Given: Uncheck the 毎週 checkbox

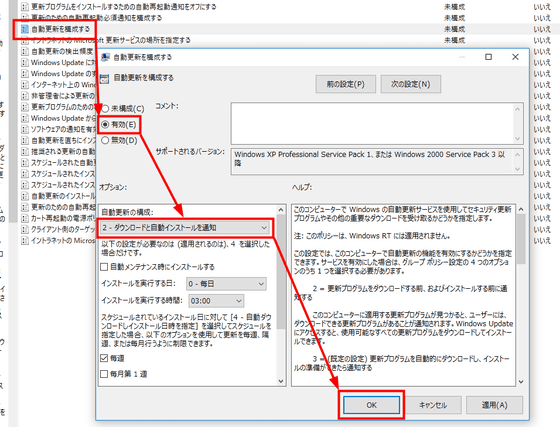Looking at the screenshot, I should click(104, 358).
